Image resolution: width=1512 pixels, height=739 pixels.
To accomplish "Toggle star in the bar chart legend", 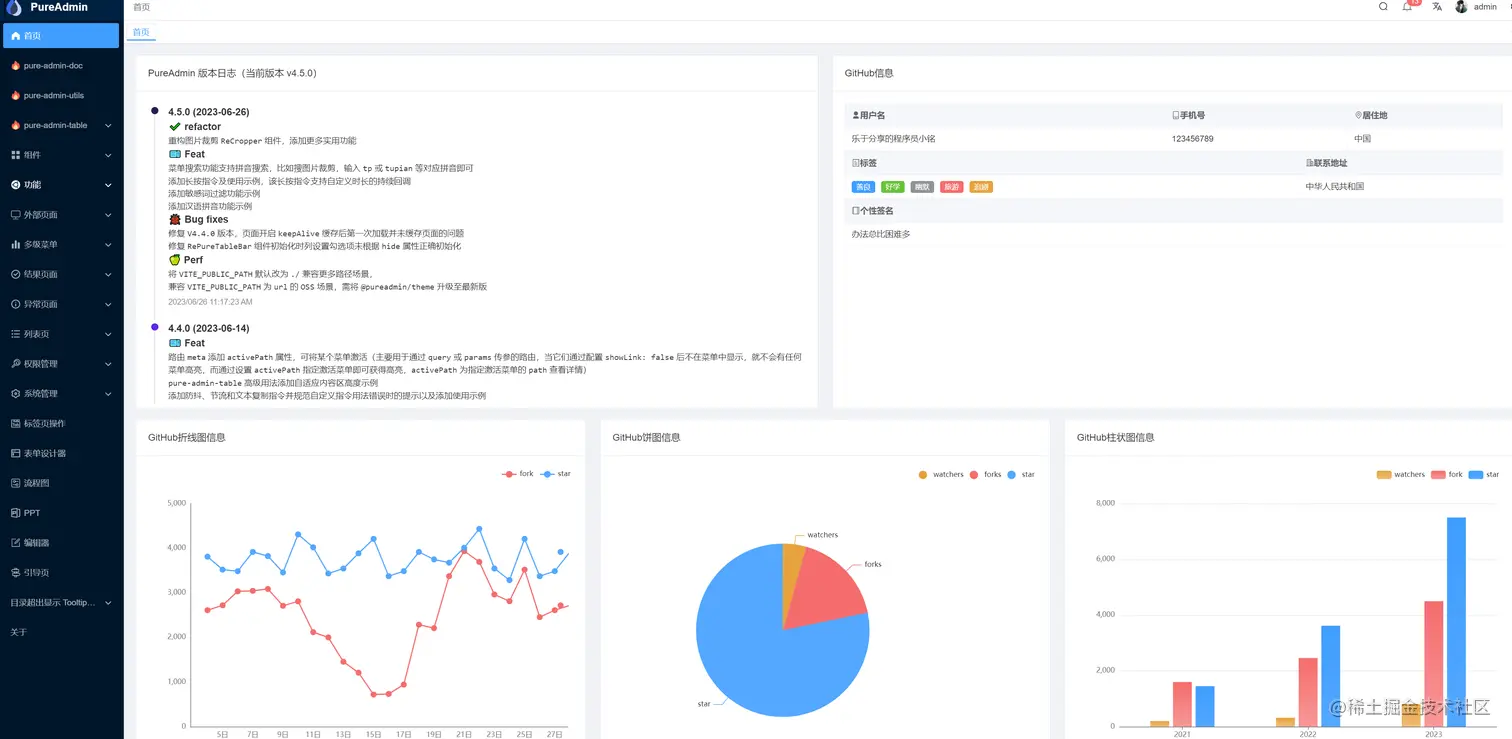I will point(1484,475).
